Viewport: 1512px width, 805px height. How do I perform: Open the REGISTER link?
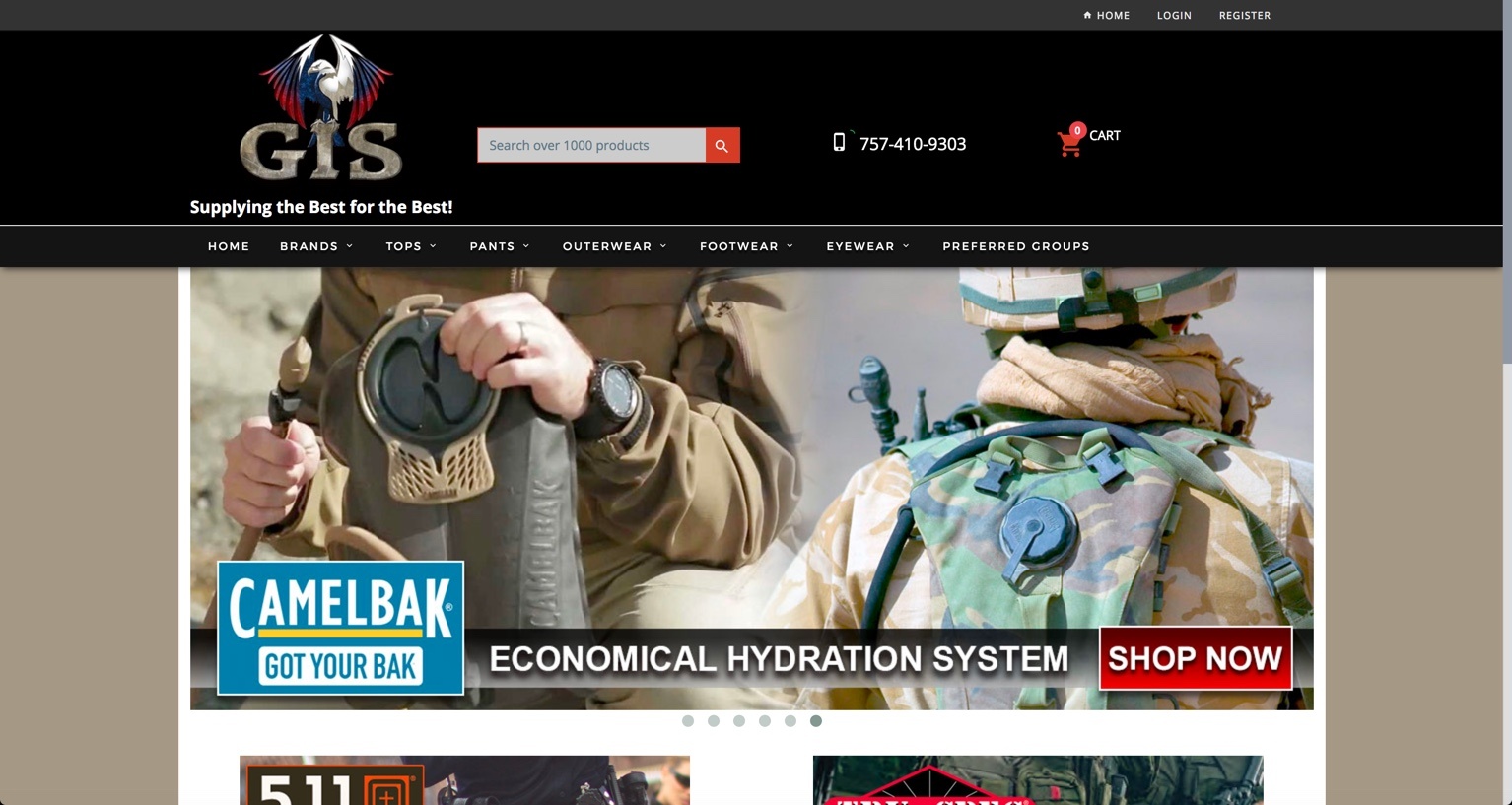coord(1245,15)
